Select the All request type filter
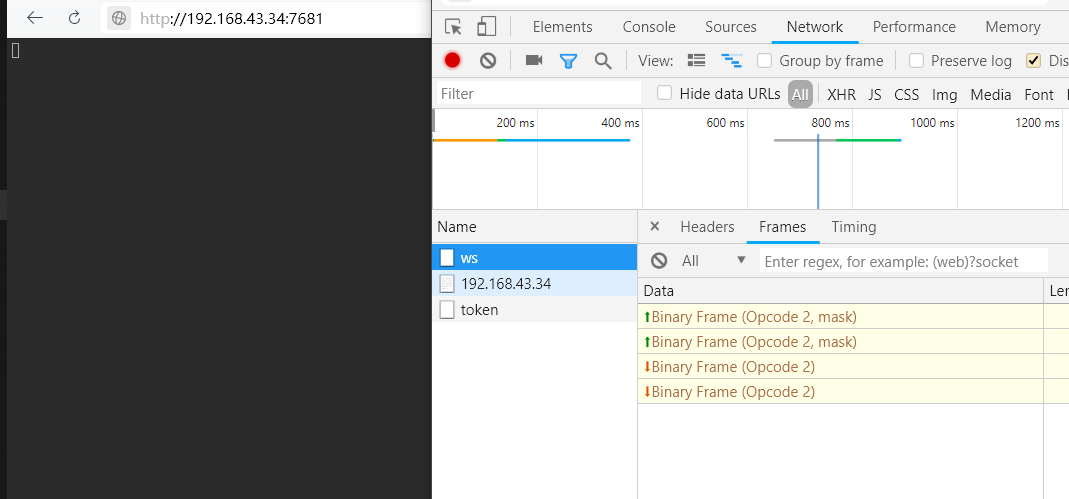Viewport: 1069px width, 499px height. pyautogui.click(x=800, y=94)
